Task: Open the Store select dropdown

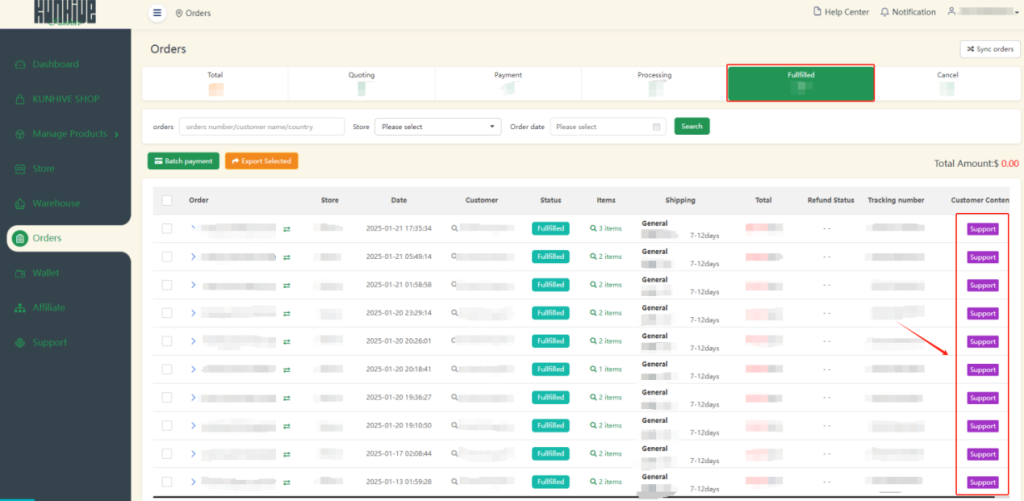Action: pos(438,127)
